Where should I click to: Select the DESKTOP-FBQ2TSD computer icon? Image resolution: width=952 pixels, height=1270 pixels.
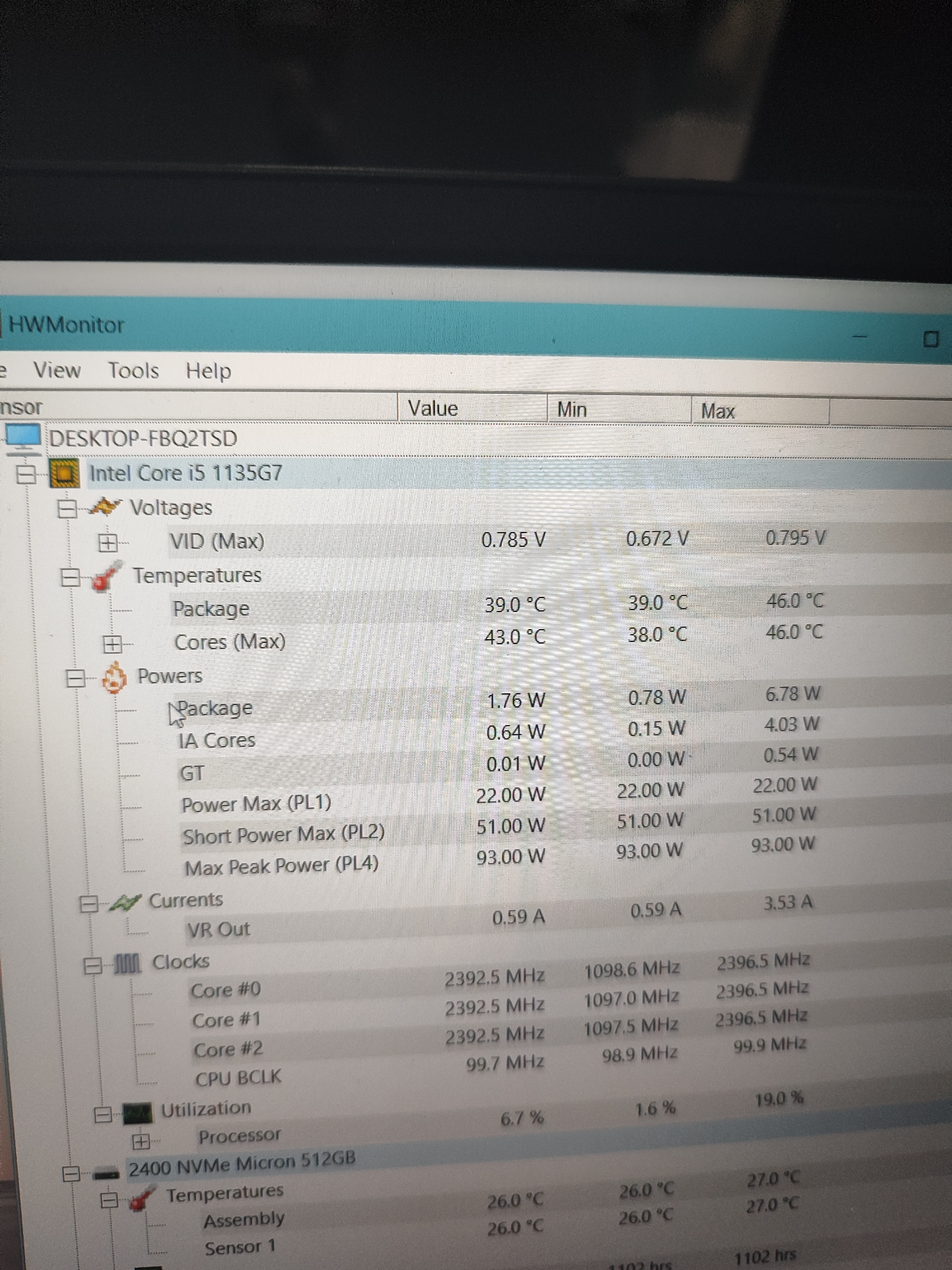point(23,439)
